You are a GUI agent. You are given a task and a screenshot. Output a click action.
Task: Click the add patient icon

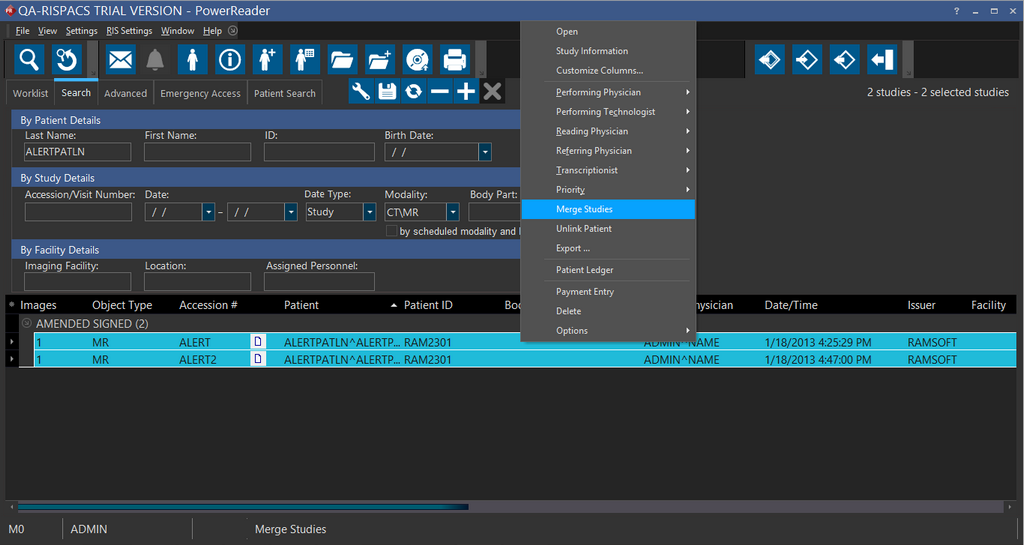coord(267,60)
